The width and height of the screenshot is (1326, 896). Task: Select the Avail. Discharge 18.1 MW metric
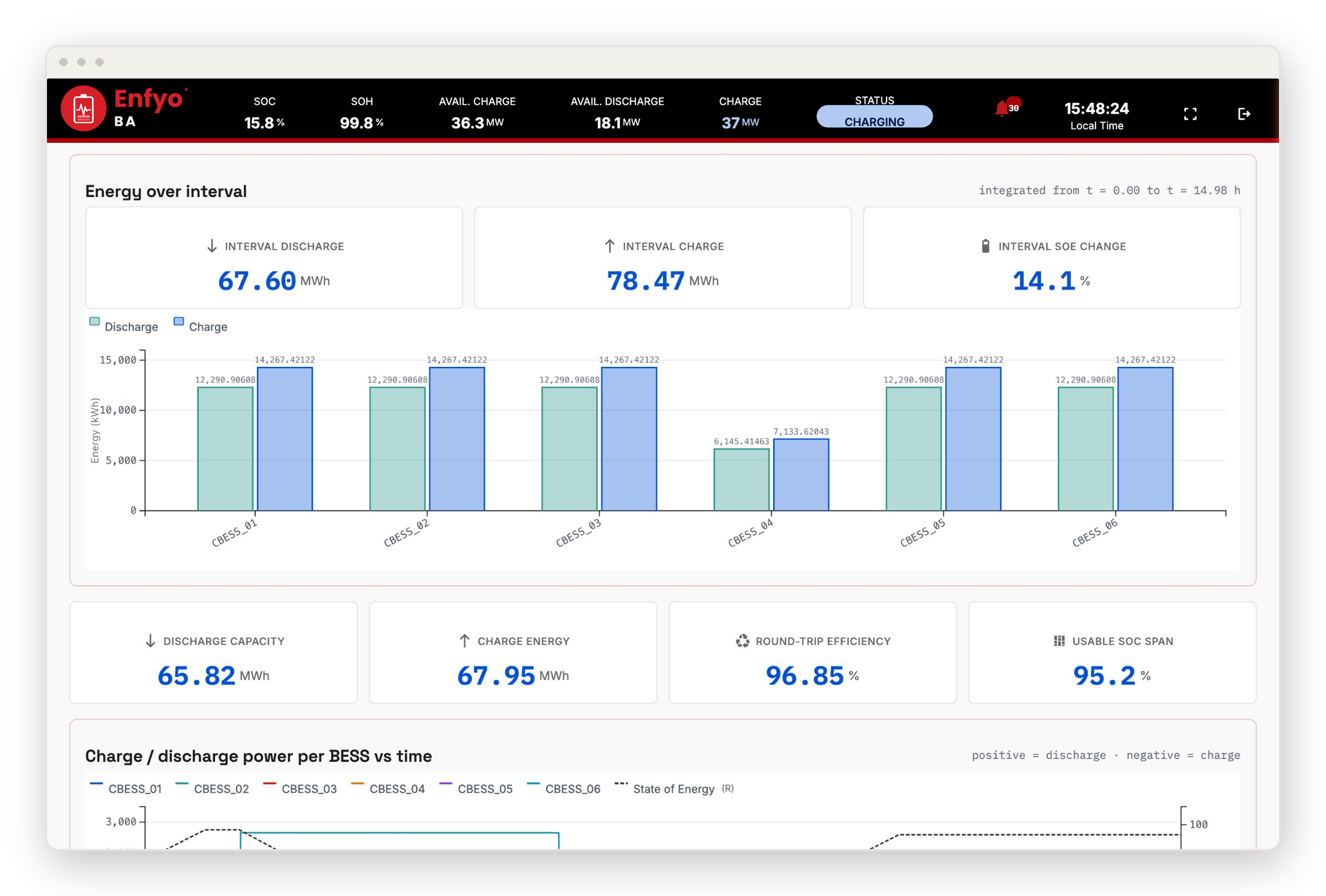617,113
